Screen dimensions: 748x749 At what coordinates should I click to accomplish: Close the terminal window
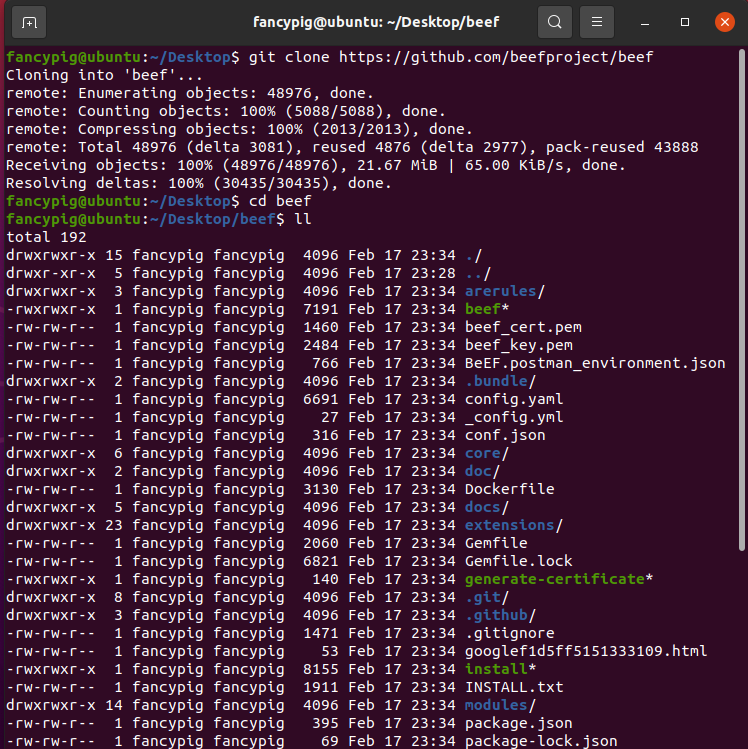click(724, 21)
